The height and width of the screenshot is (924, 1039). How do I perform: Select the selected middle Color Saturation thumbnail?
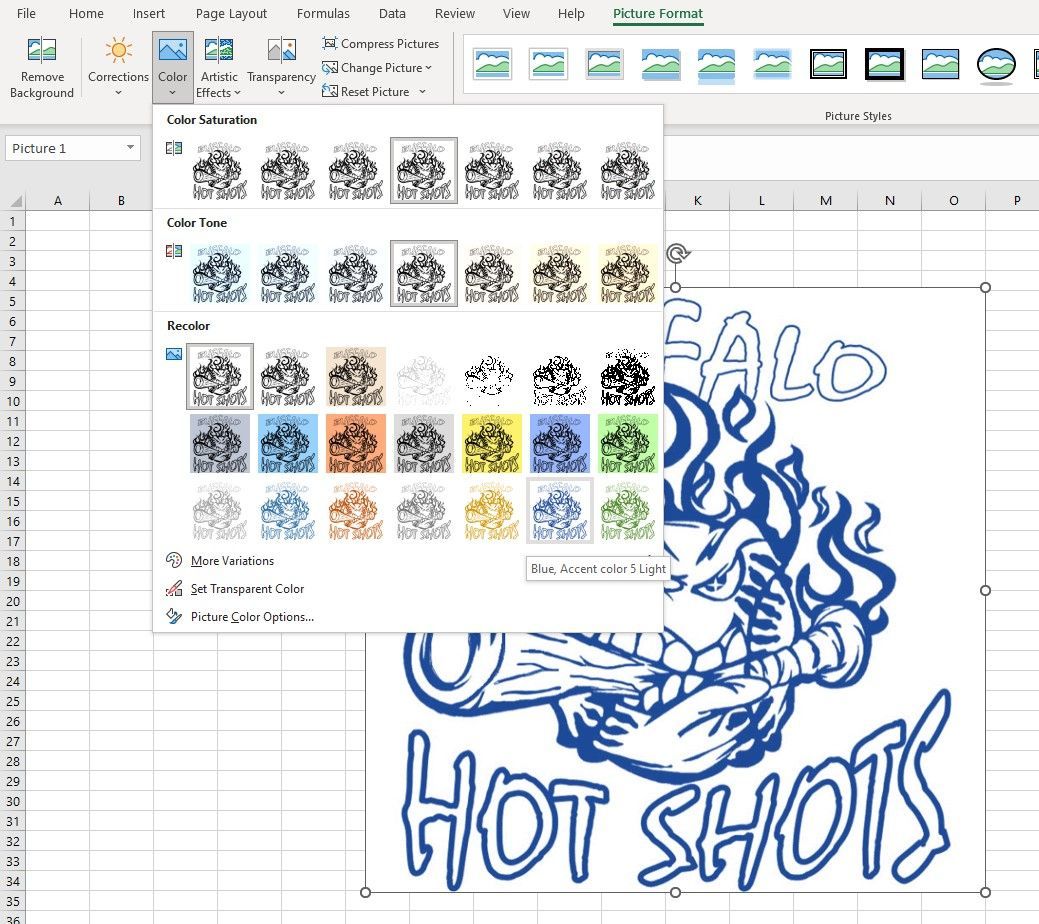tap(423, 170)
